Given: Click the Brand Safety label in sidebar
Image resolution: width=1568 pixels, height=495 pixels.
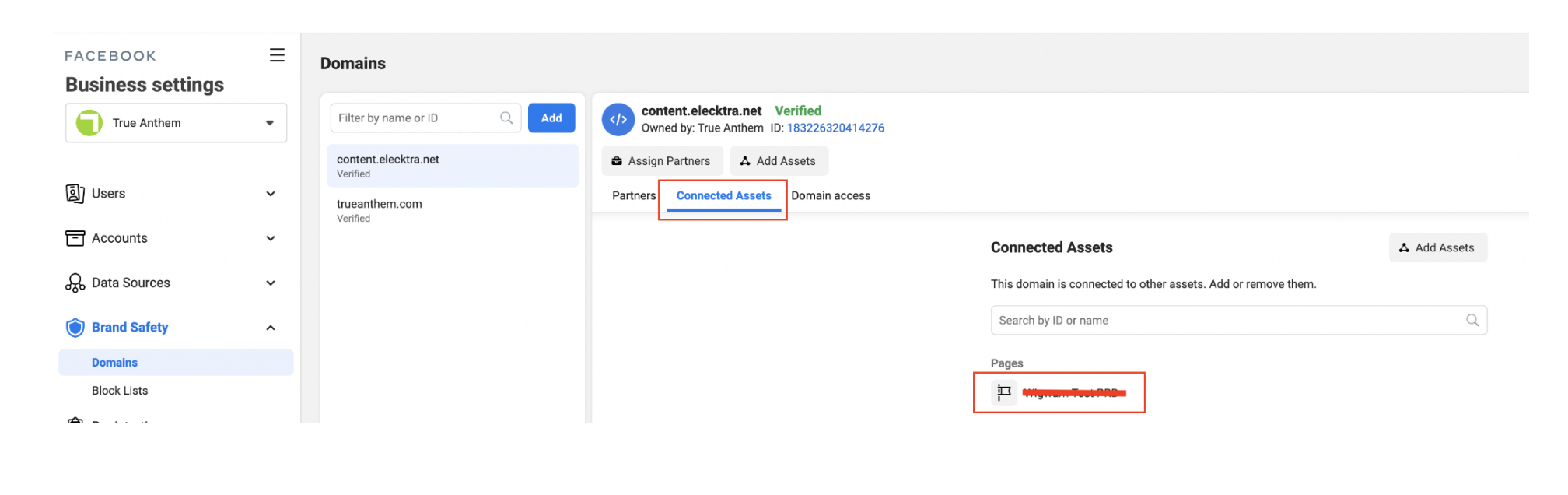Looking at the screenshot, I should click(x=130, y=328).
